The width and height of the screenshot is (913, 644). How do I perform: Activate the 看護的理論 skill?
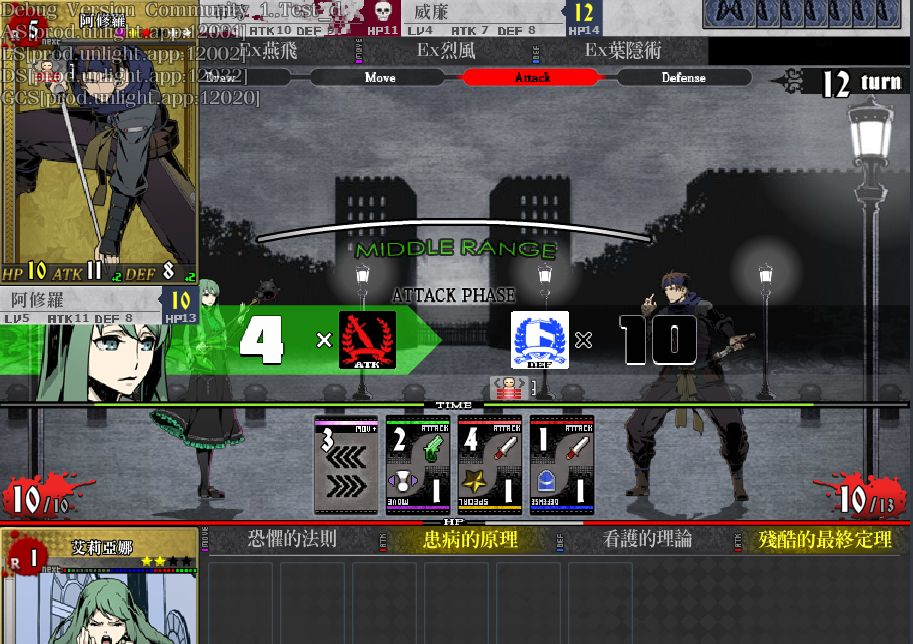pyautogui.click(x=647, y=539)
